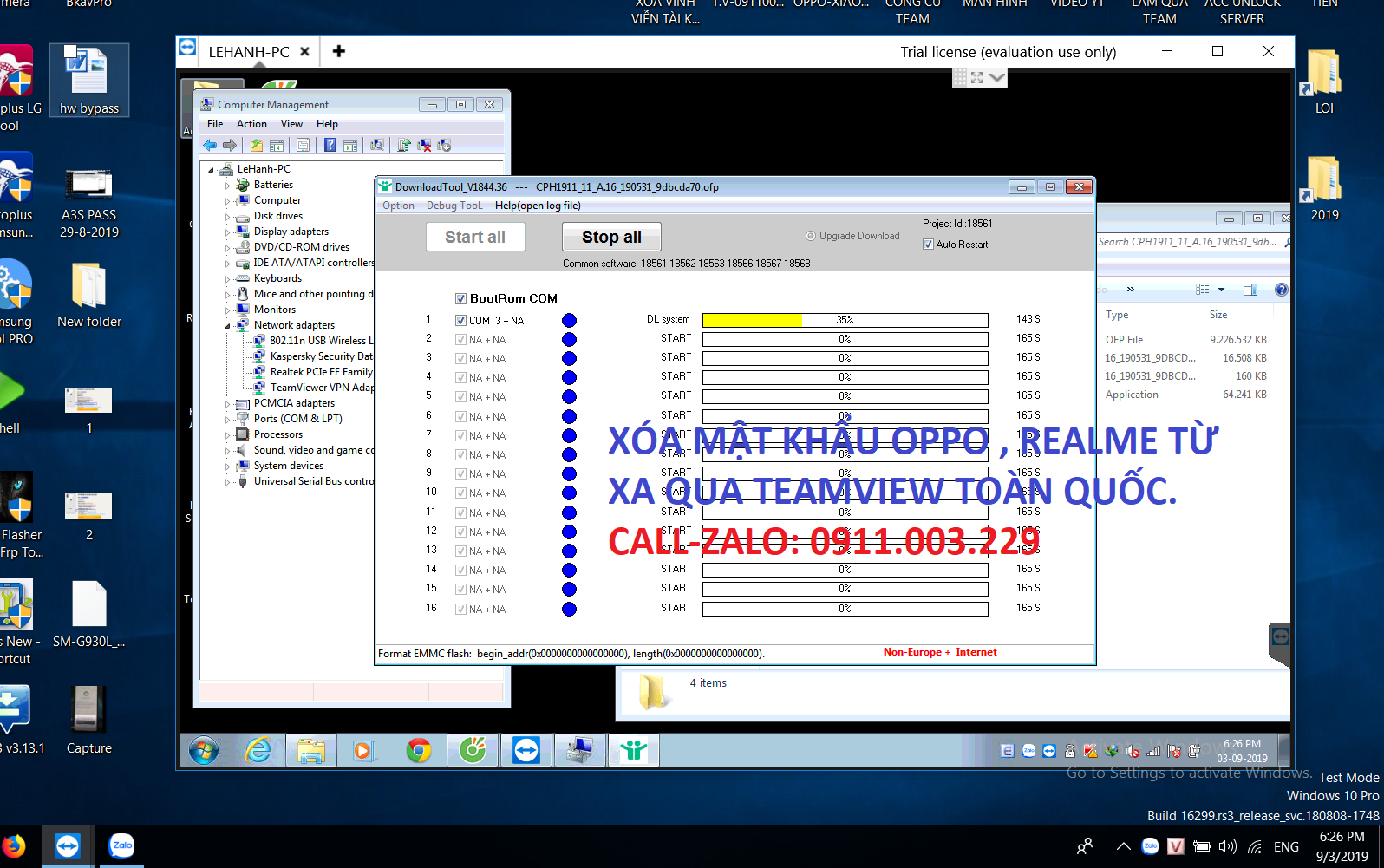Toggle row 16 NA + NA checkbox
This screenshot has width=1384, height=868.
point(461,610)
